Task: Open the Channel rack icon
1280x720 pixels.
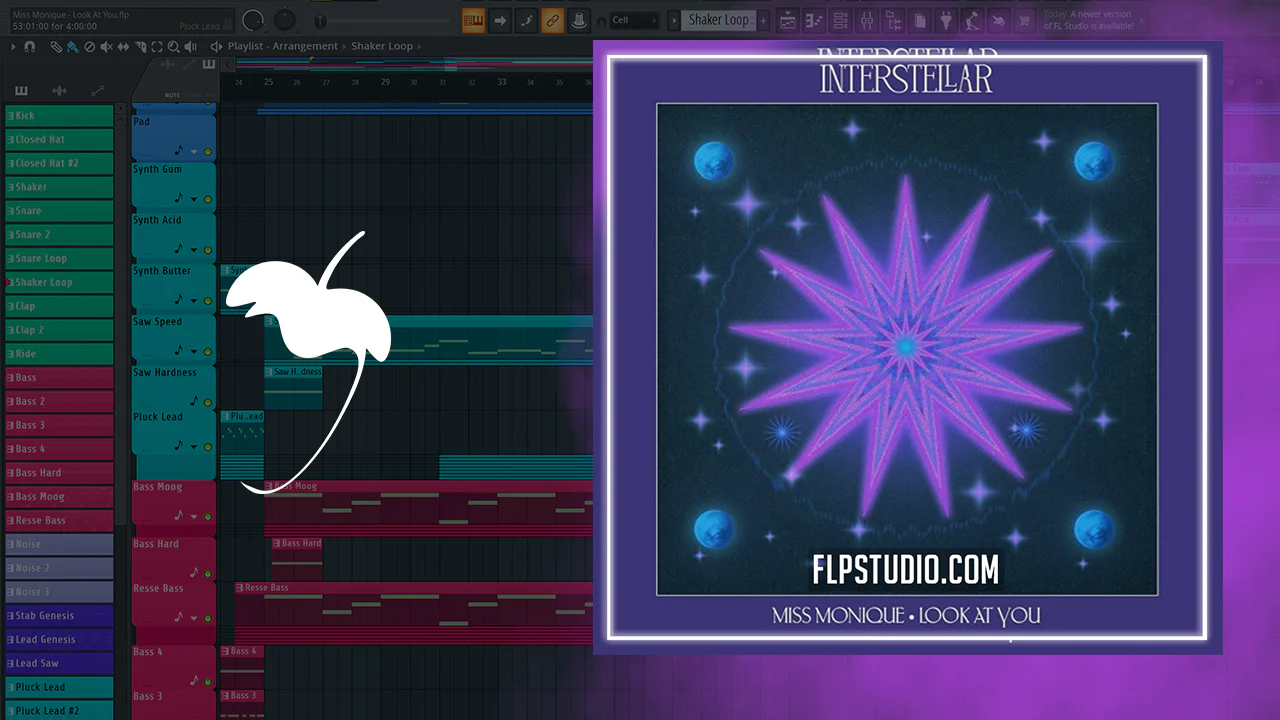Action: tap(840, 20)
